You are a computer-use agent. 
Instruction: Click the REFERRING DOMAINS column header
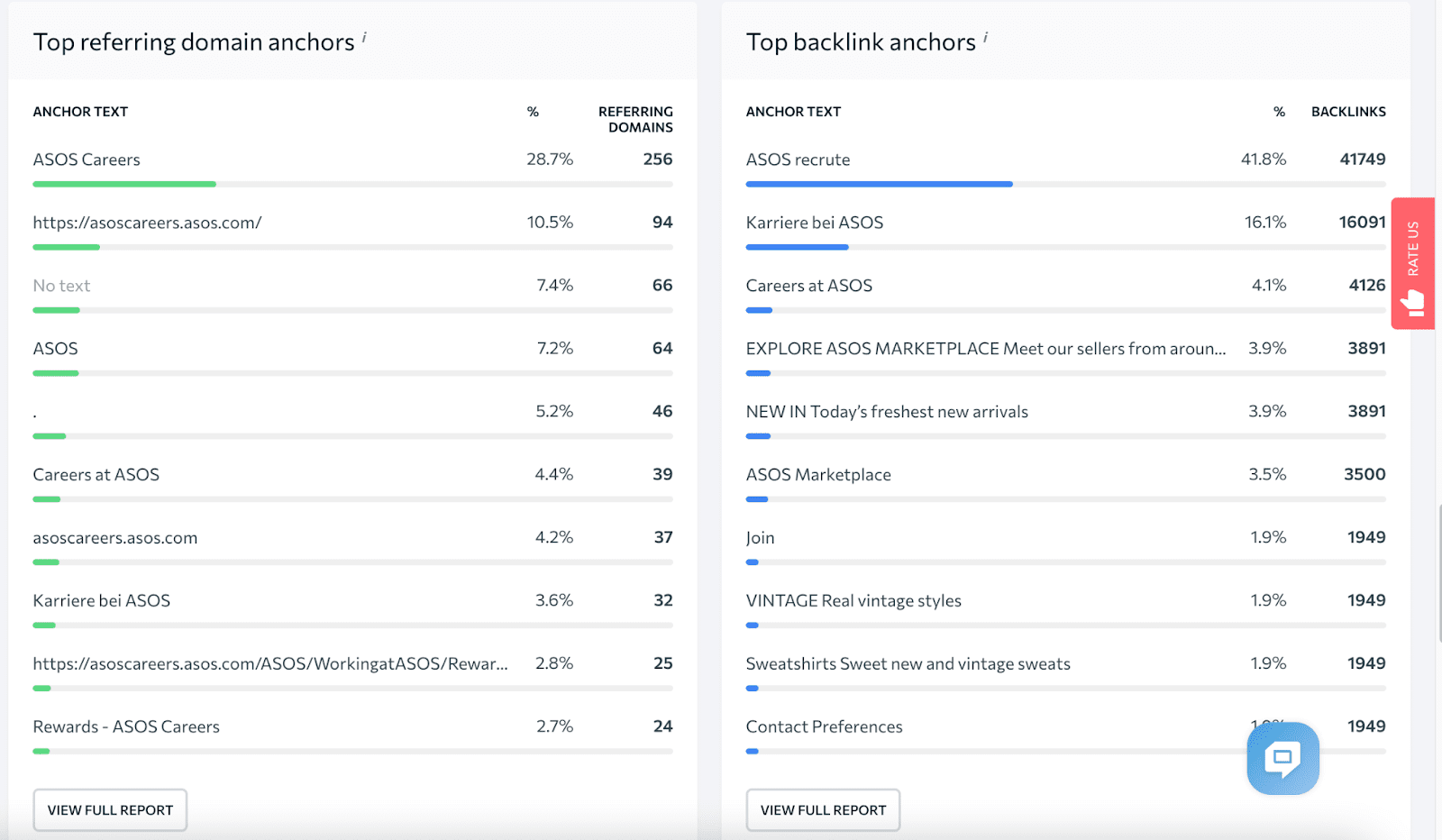[x=635, y=119]
